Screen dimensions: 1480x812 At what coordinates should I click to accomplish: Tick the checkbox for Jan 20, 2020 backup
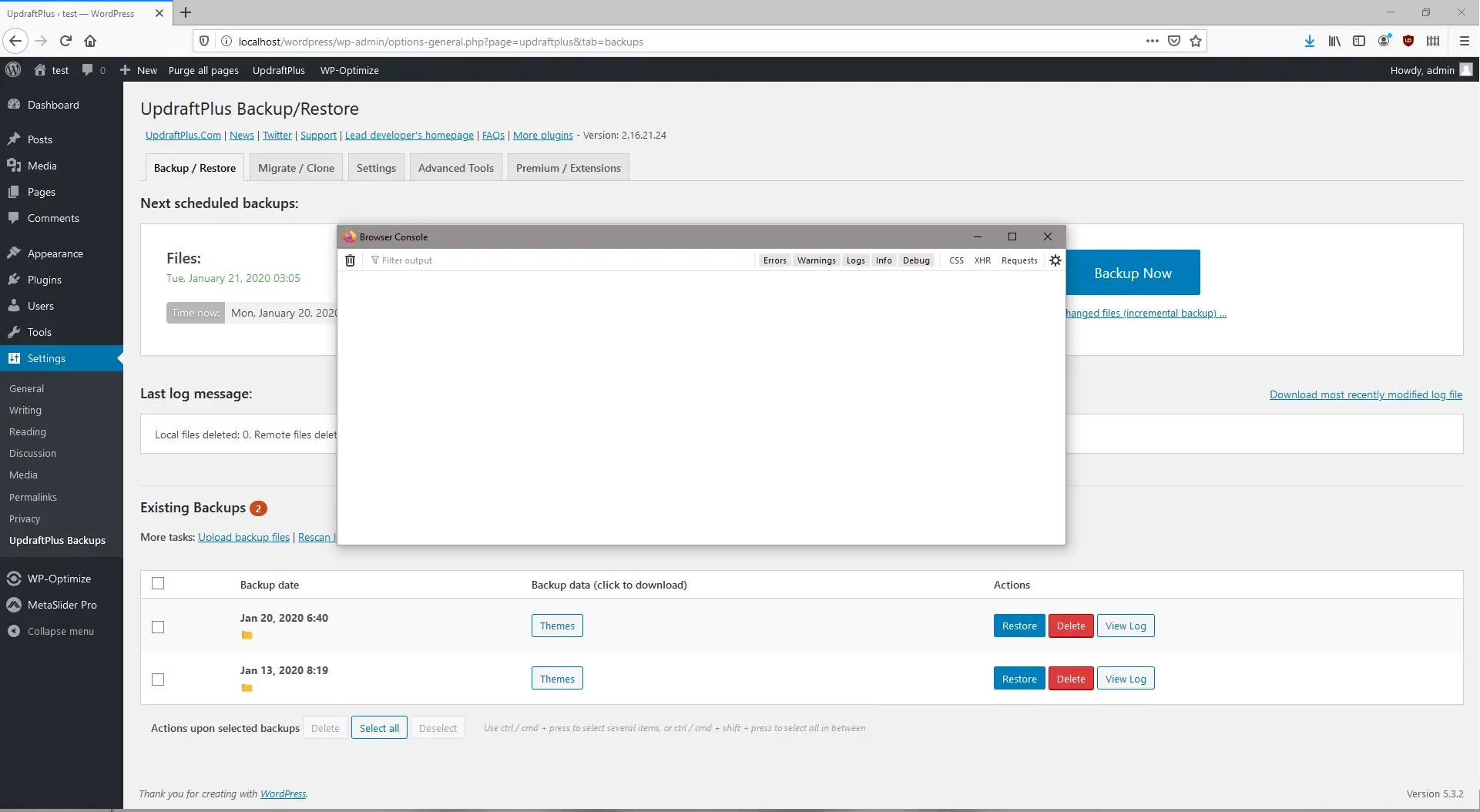coord(158,627)
